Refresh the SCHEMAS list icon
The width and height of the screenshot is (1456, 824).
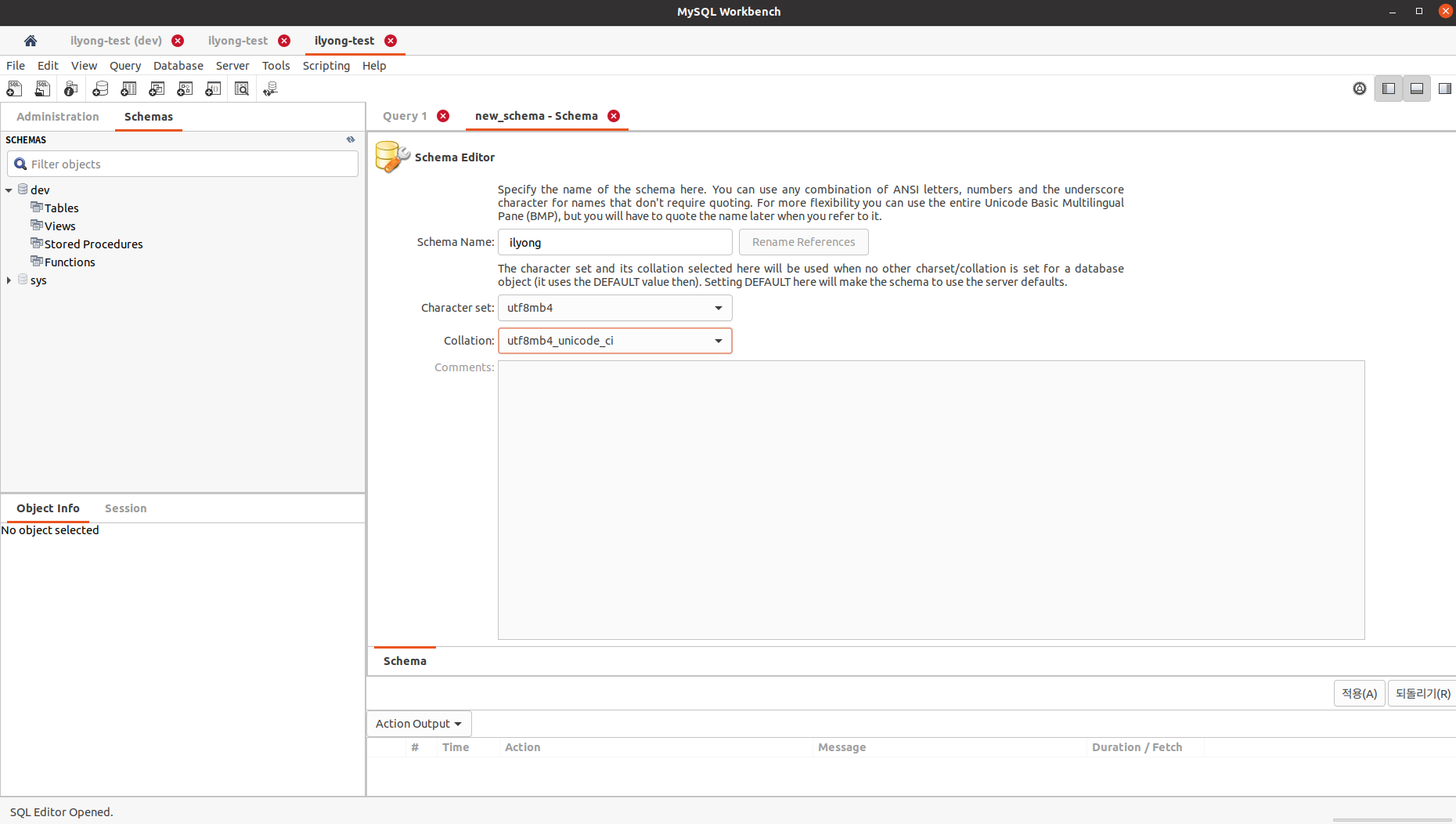coord(351,139)
